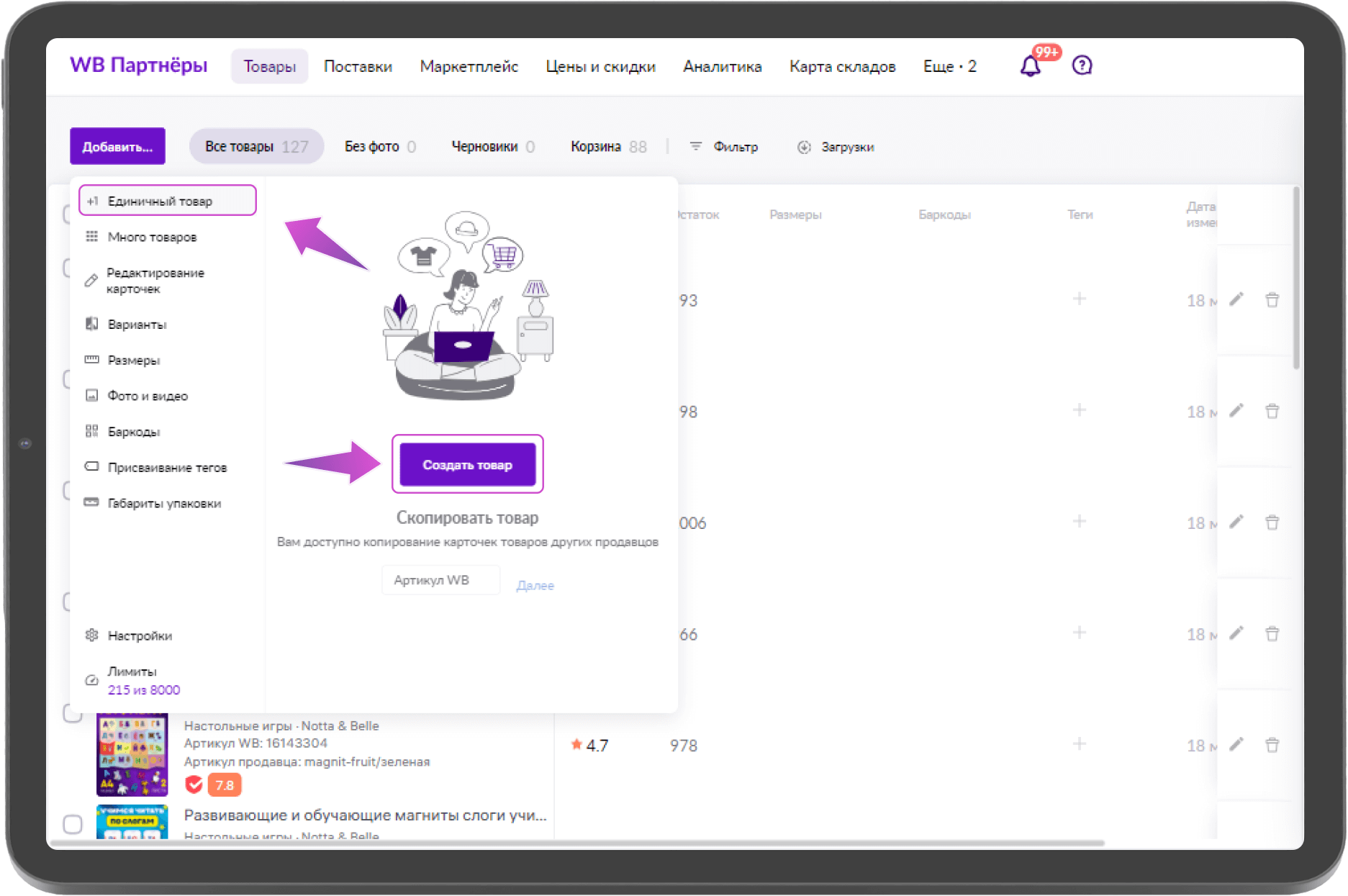The image size is (1348, 896).
Task: Click the horizontal scrollbar at the bottom
Action: click(576, 843)
